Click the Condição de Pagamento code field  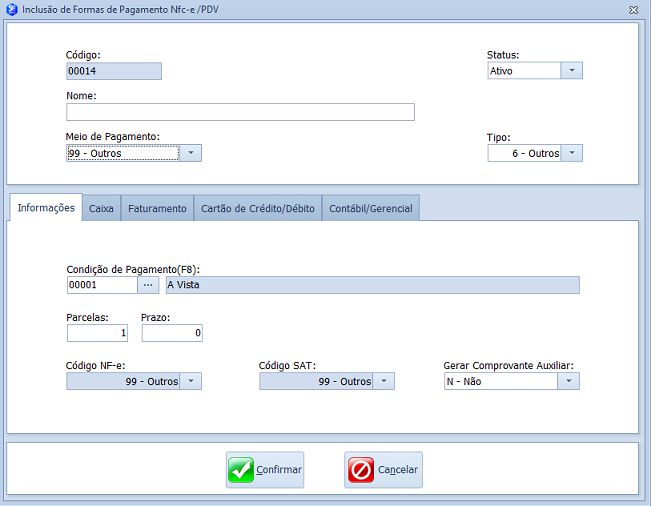pyautogui.click(x=101, y=285)
